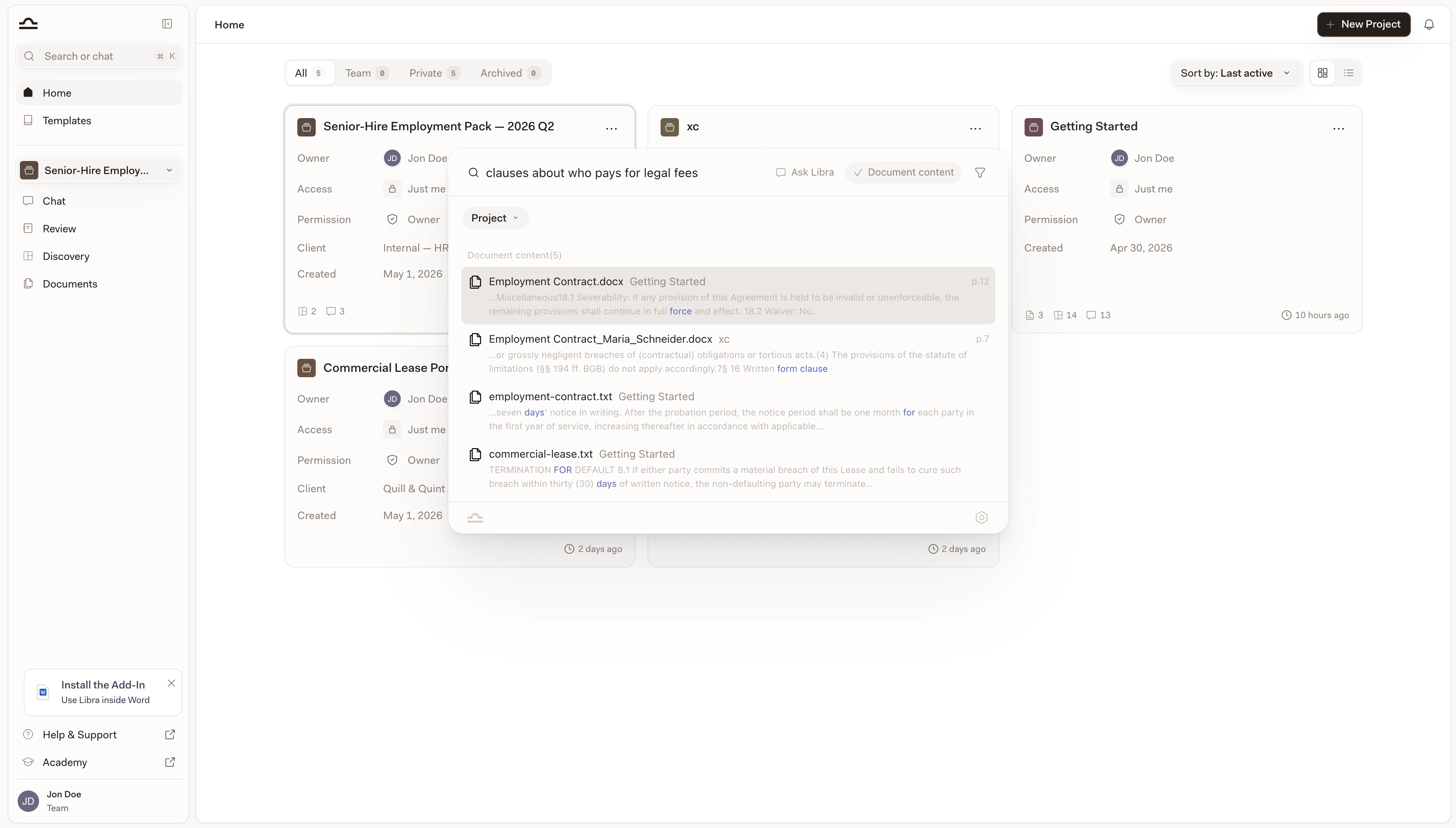Click the 10 hours ago timestamp

click(x=1315, y=315)
